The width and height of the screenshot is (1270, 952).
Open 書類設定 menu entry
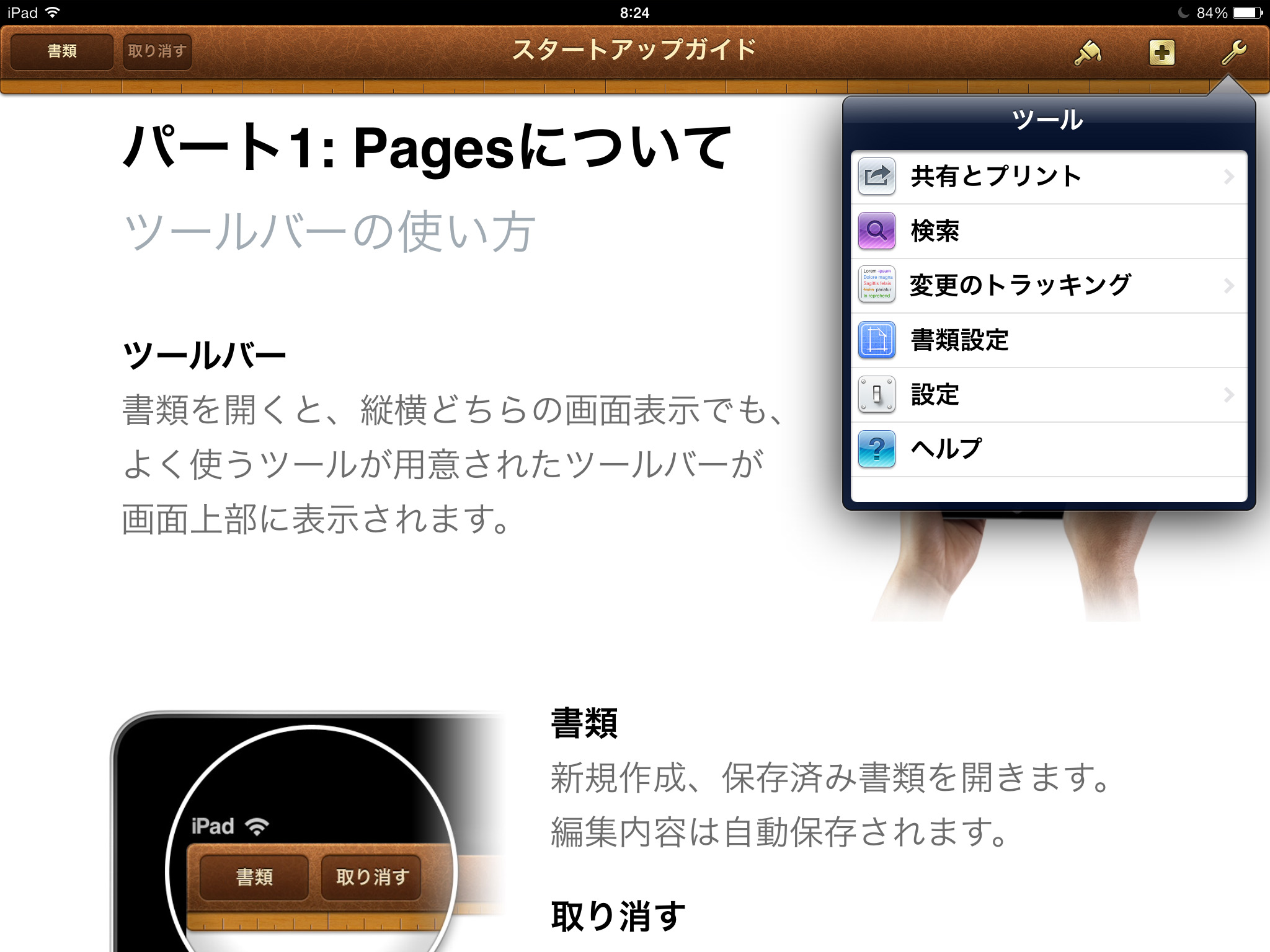[1049, 340]
